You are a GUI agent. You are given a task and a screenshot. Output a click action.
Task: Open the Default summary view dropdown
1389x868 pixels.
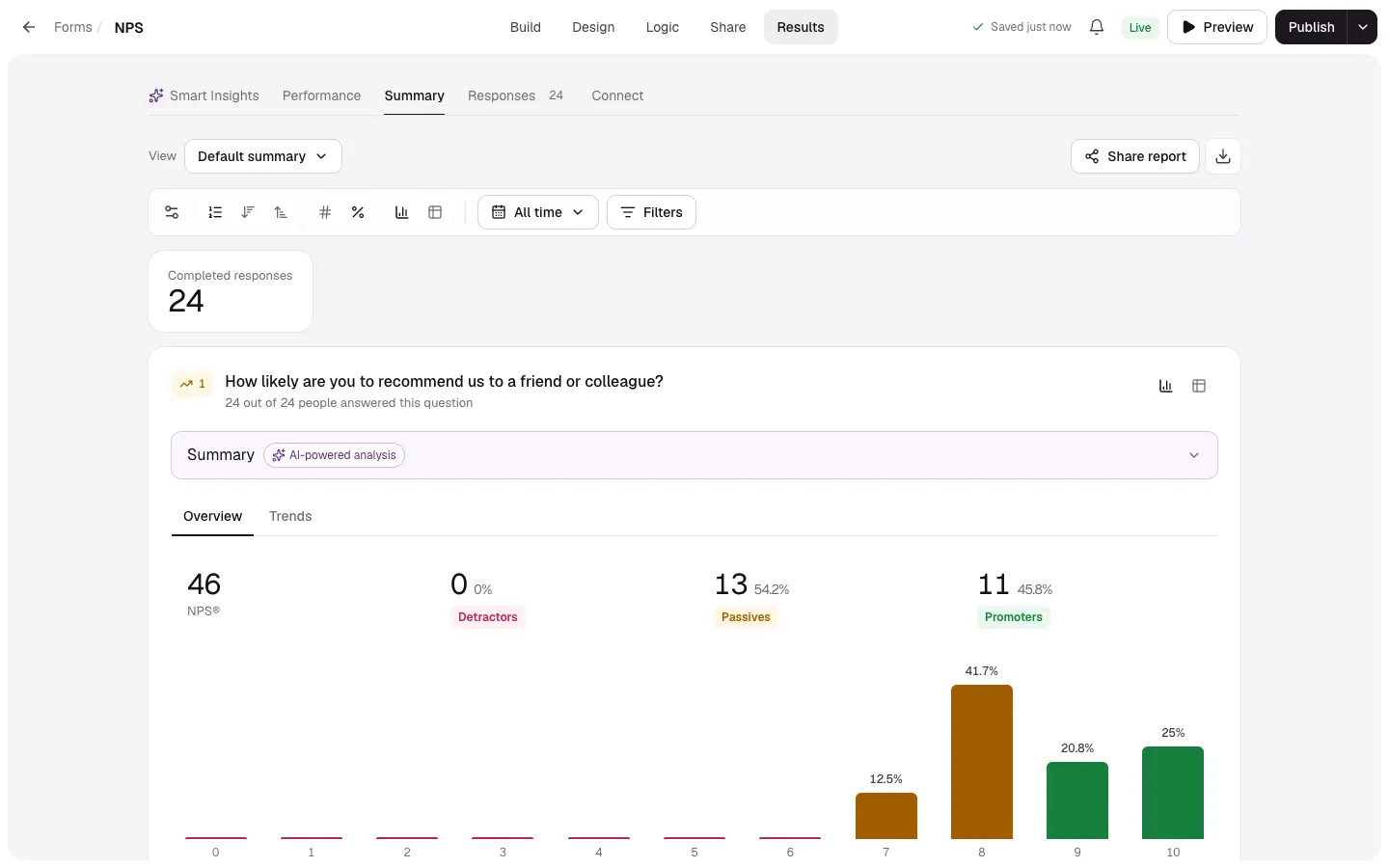click(263, 156)
